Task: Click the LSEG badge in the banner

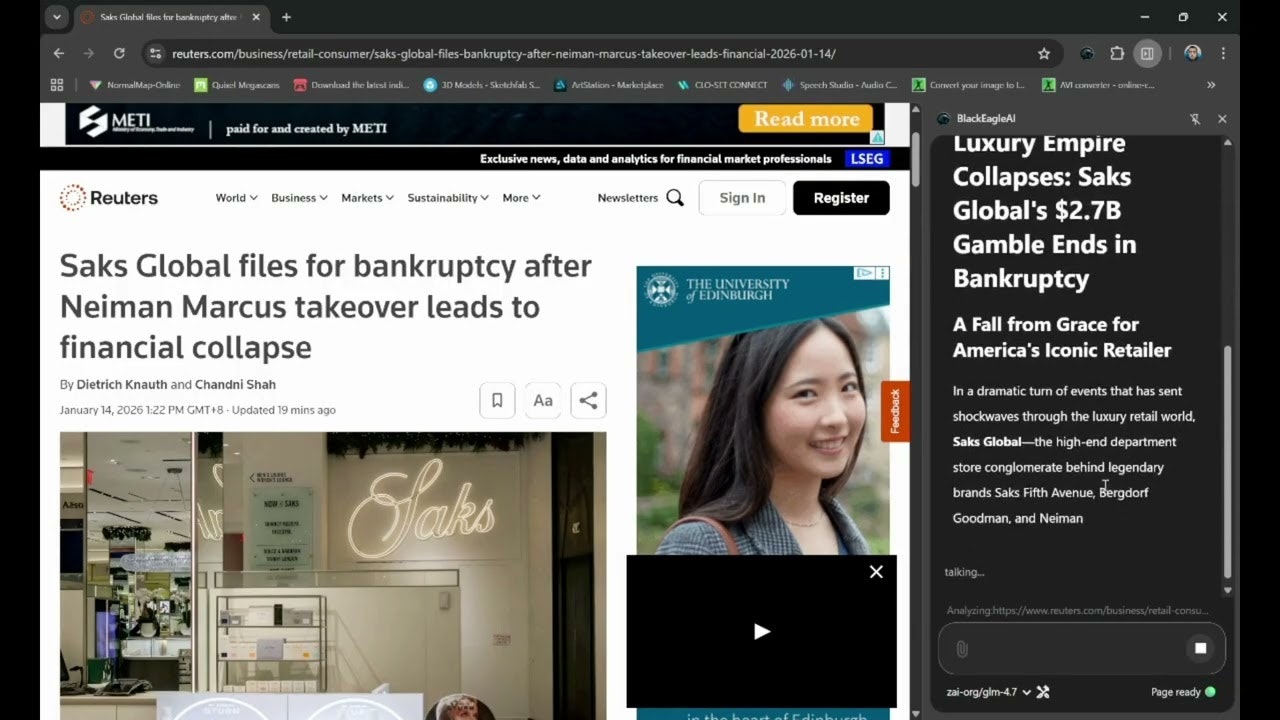Action: click(x=866, y=158)
